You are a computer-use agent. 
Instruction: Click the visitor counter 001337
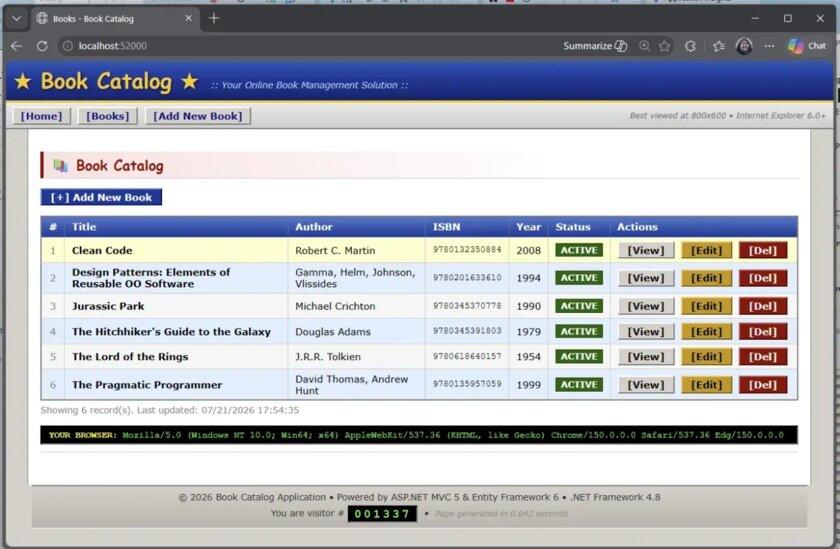(382, 514)
